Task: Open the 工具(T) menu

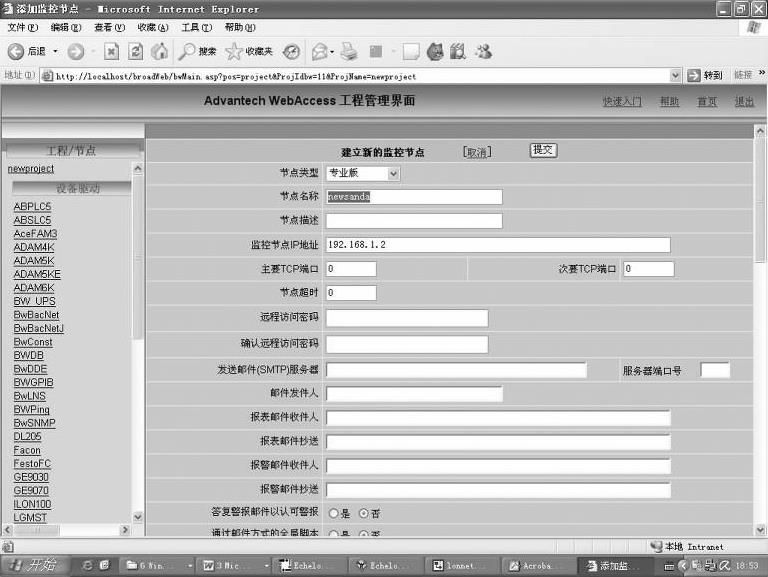Action: (x=197, y=27)
